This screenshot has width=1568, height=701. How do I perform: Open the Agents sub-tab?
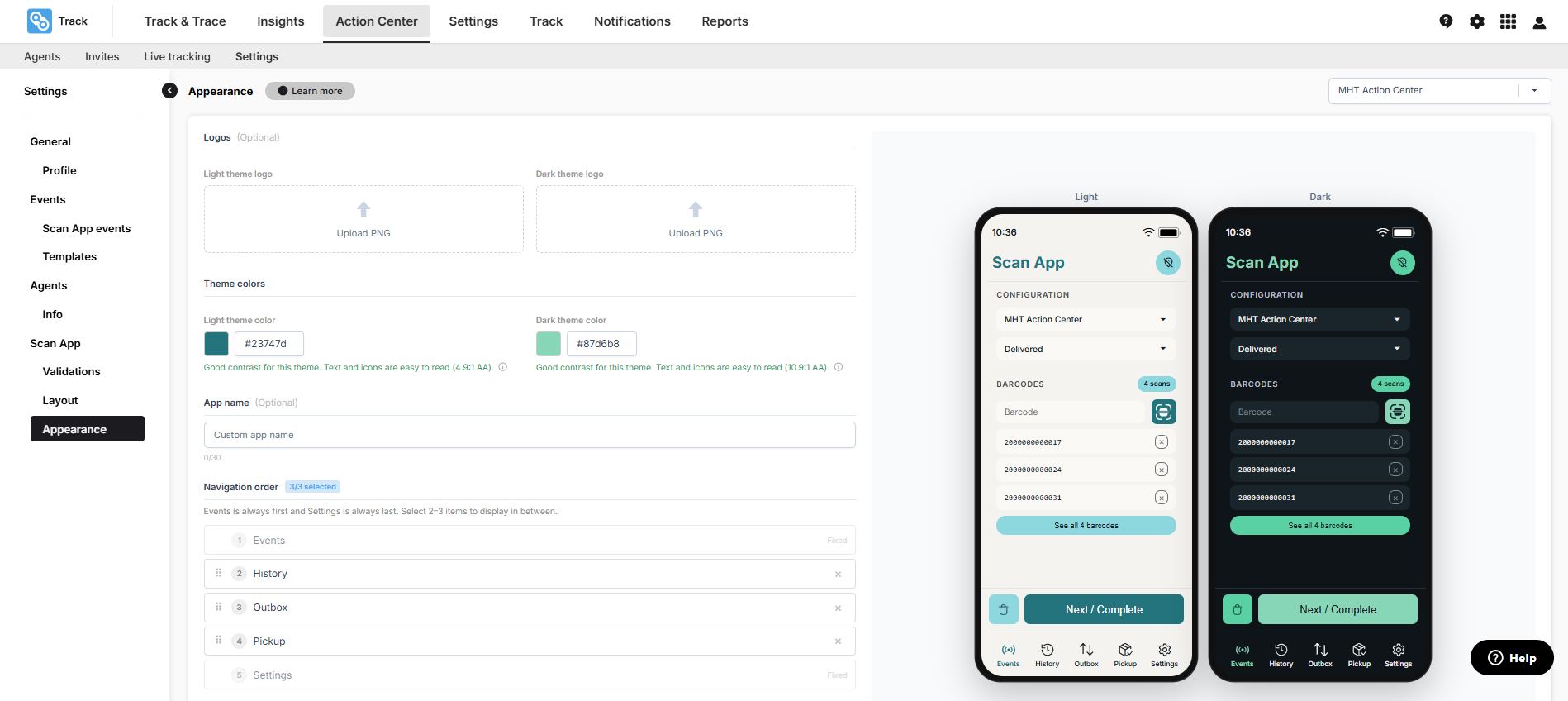click(x=42, y=56)
